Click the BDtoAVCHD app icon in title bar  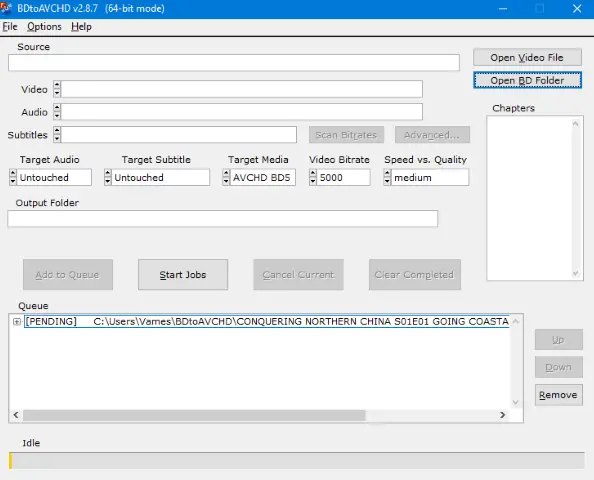click(x=6, y=8)
